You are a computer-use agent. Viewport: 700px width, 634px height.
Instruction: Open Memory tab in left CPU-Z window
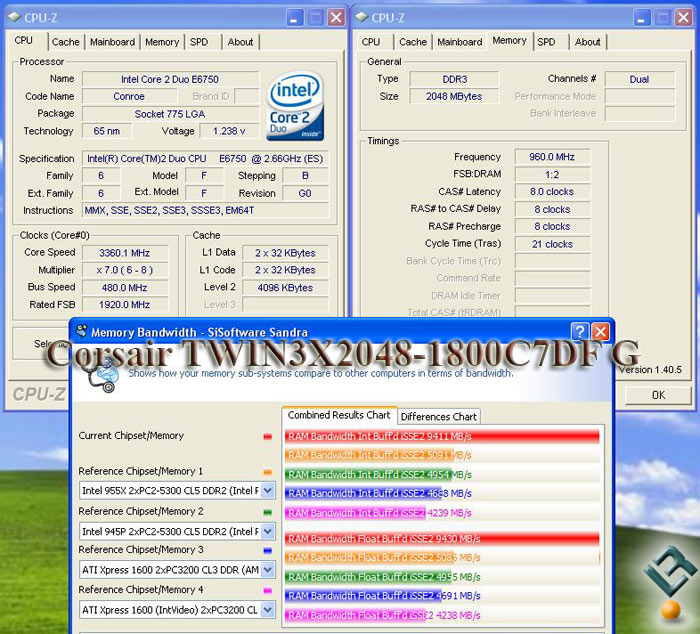[162, 42]
